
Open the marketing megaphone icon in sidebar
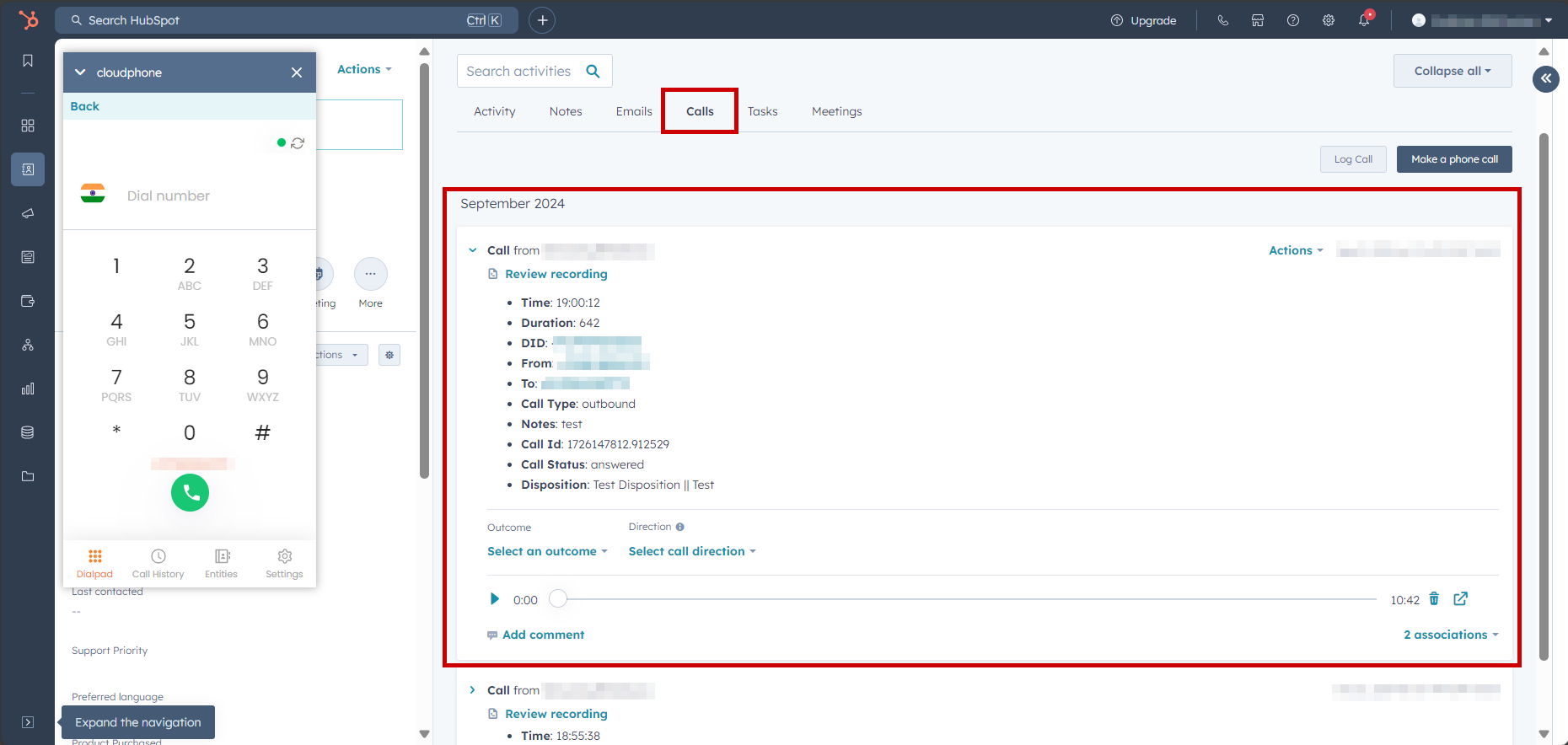[x=28, y=213]
